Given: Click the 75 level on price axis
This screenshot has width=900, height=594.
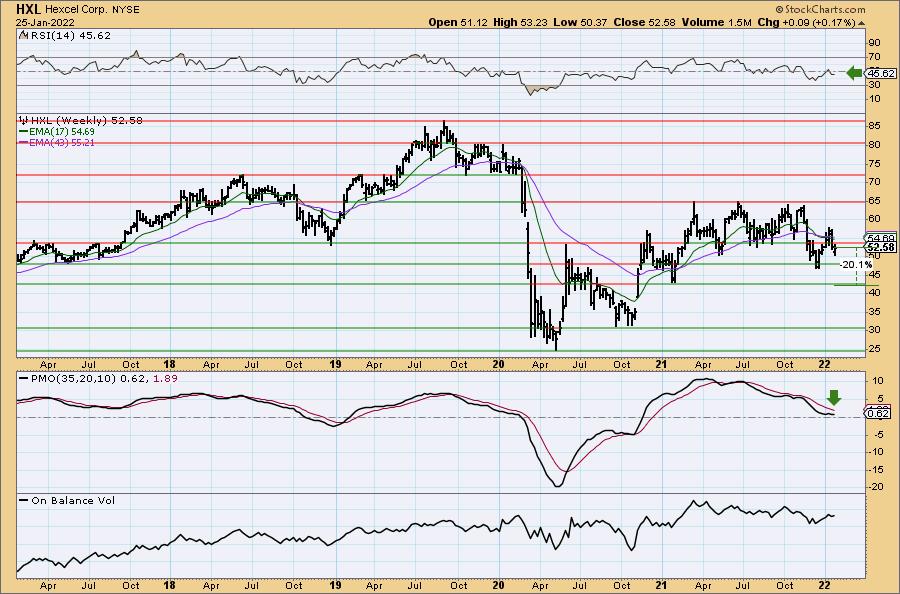Looking at the screenshot, I should pyautogui.click(x=875, y=163).
